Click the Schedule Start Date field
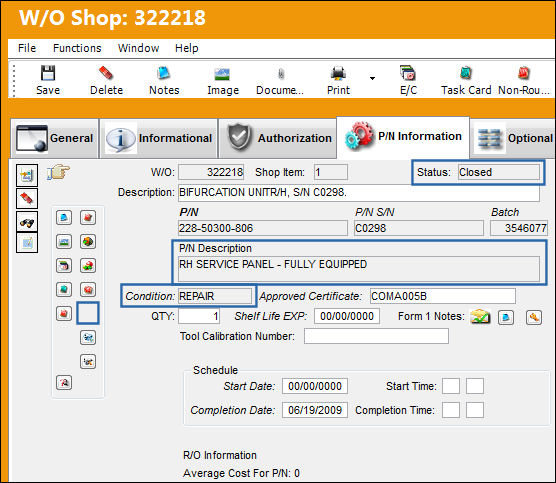556x483 pixels. pyautogui.click(x=315, y=386)
